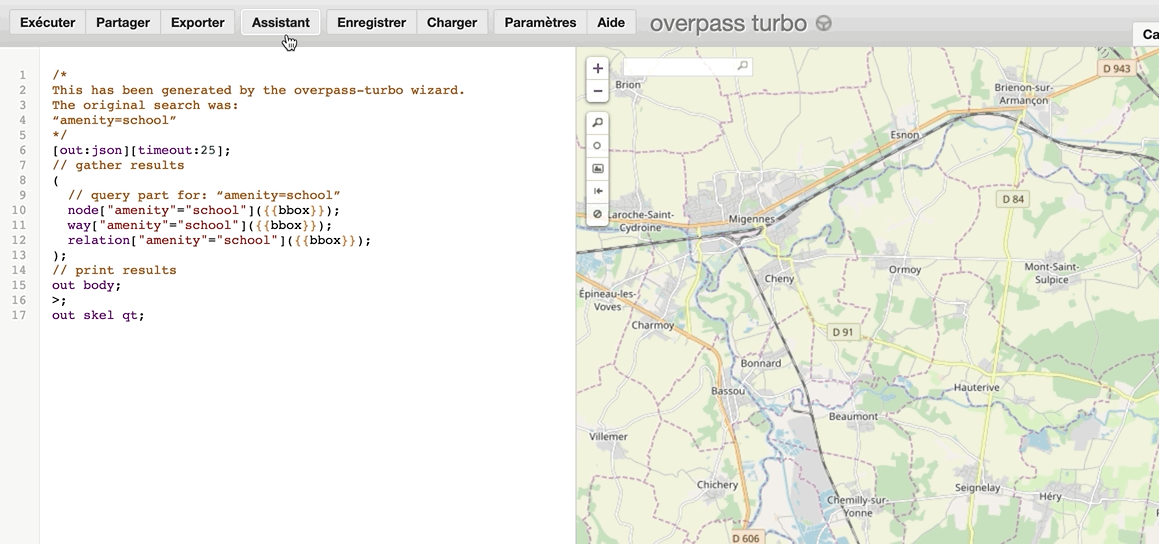Screen dimensions: 1159x544
Task: Open the Exporter menu
Action: point(198,22)
